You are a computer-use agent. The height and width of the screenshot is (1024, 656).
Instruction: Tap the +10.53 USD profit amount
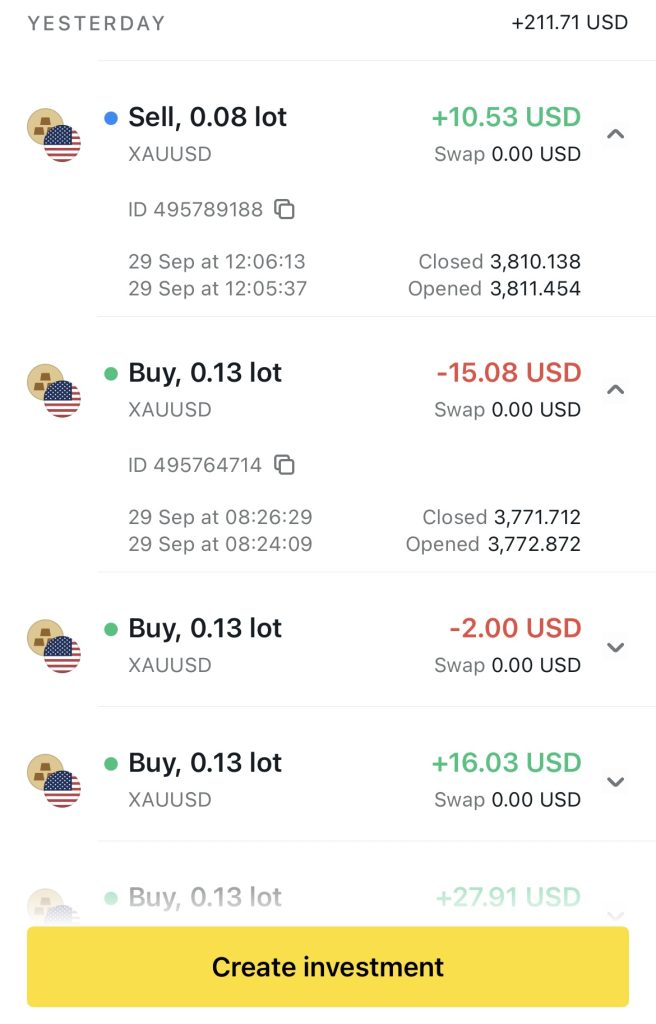tap(506, 117)
